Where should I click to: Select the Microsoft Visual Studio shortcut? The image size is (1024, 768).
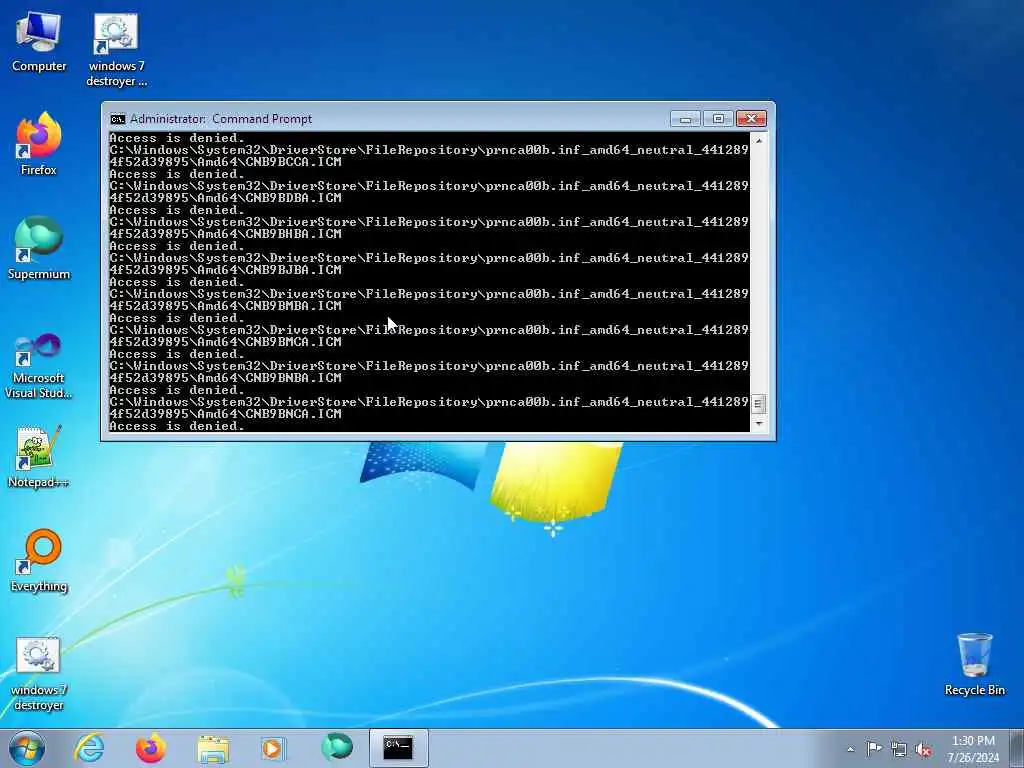[39, 366]
